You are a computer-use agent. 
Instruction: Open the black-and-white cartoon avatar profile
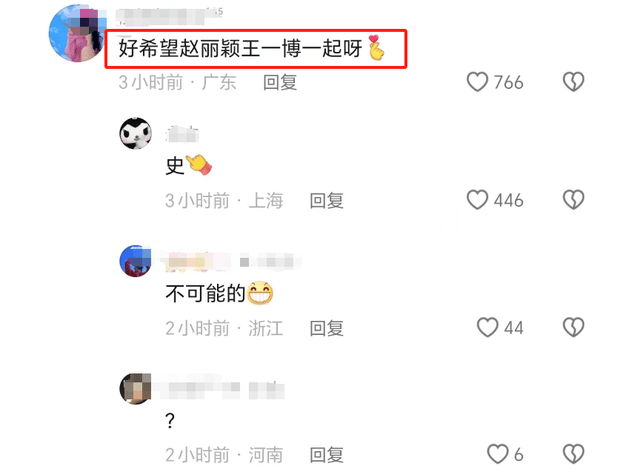click(136, 133)
